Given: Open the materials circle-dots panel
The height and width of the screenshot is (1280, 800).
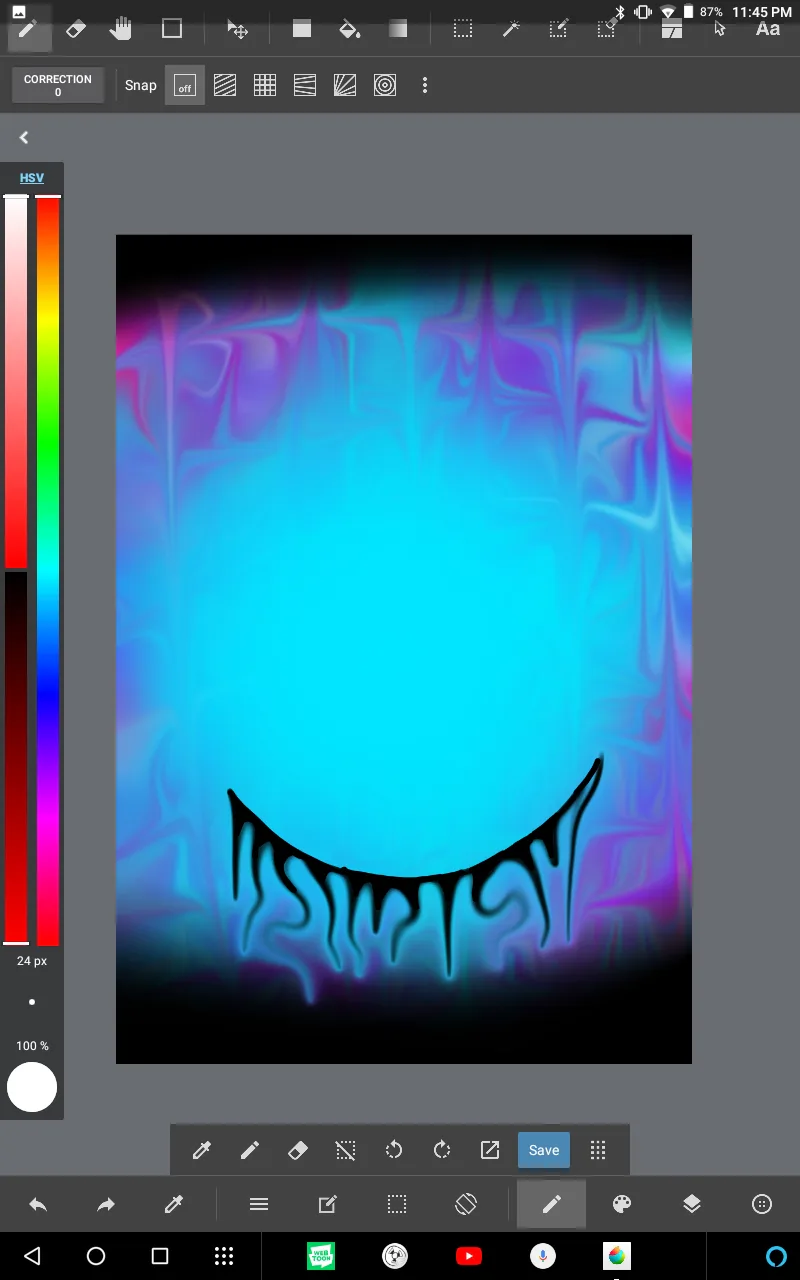Looking at the screenshot, I should tap(762, 1205).
